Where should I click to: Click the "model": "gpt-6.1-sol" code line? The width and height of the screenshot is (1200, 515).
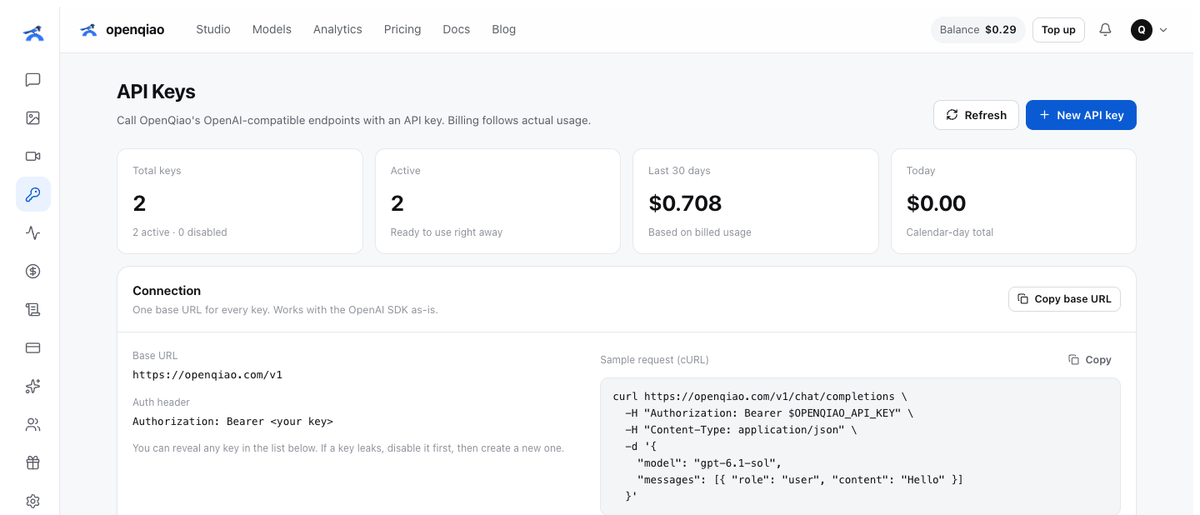point(709,463)
